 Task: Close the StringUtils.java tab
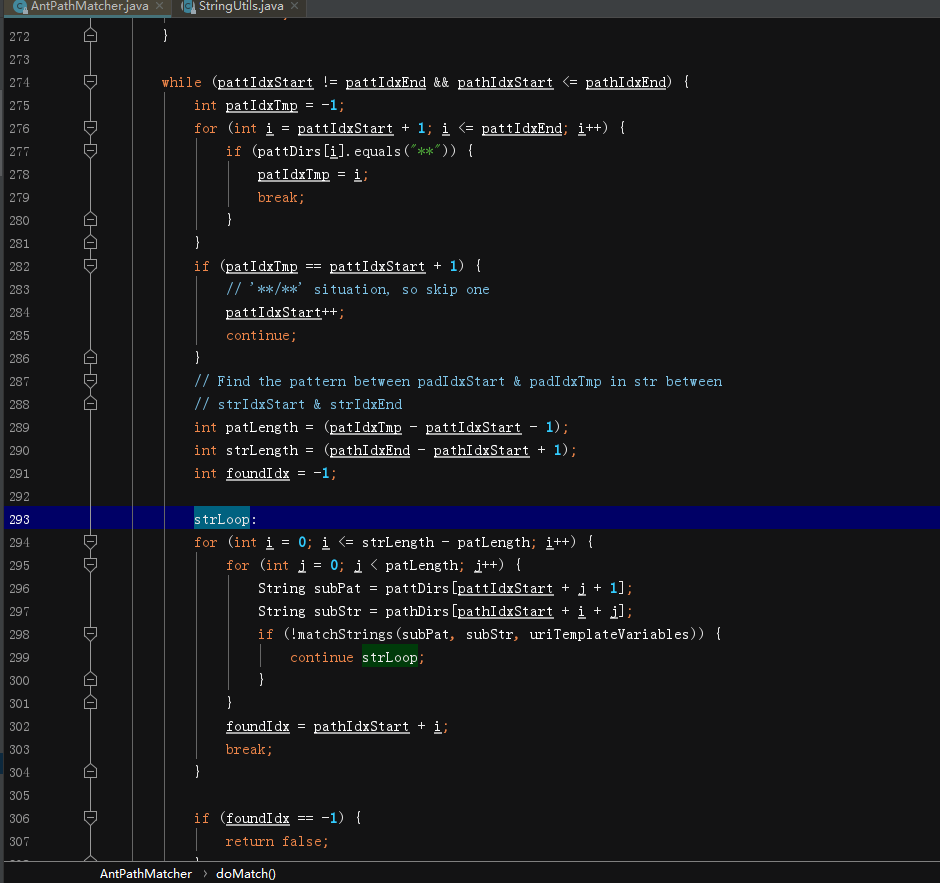[x=294, y=6]
